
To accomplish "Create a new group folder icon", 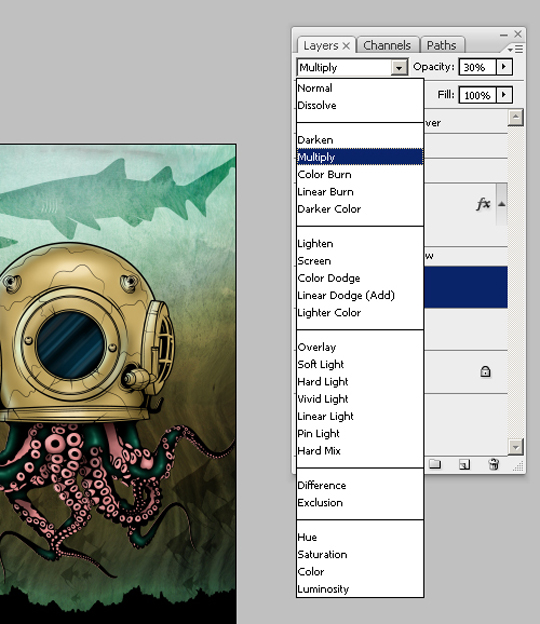I will tap(435, 464).
